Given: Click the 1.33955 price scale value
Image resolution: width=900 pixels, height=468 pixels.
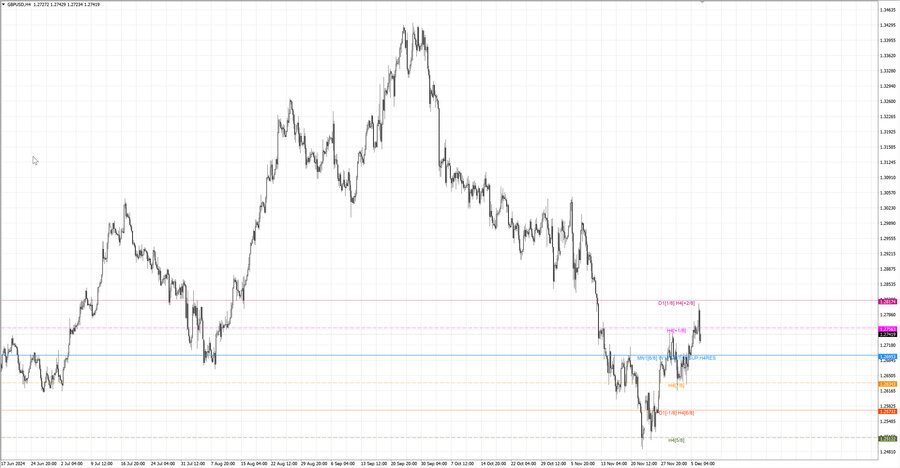Looking at the screenshot, I should tap(887, 40).
